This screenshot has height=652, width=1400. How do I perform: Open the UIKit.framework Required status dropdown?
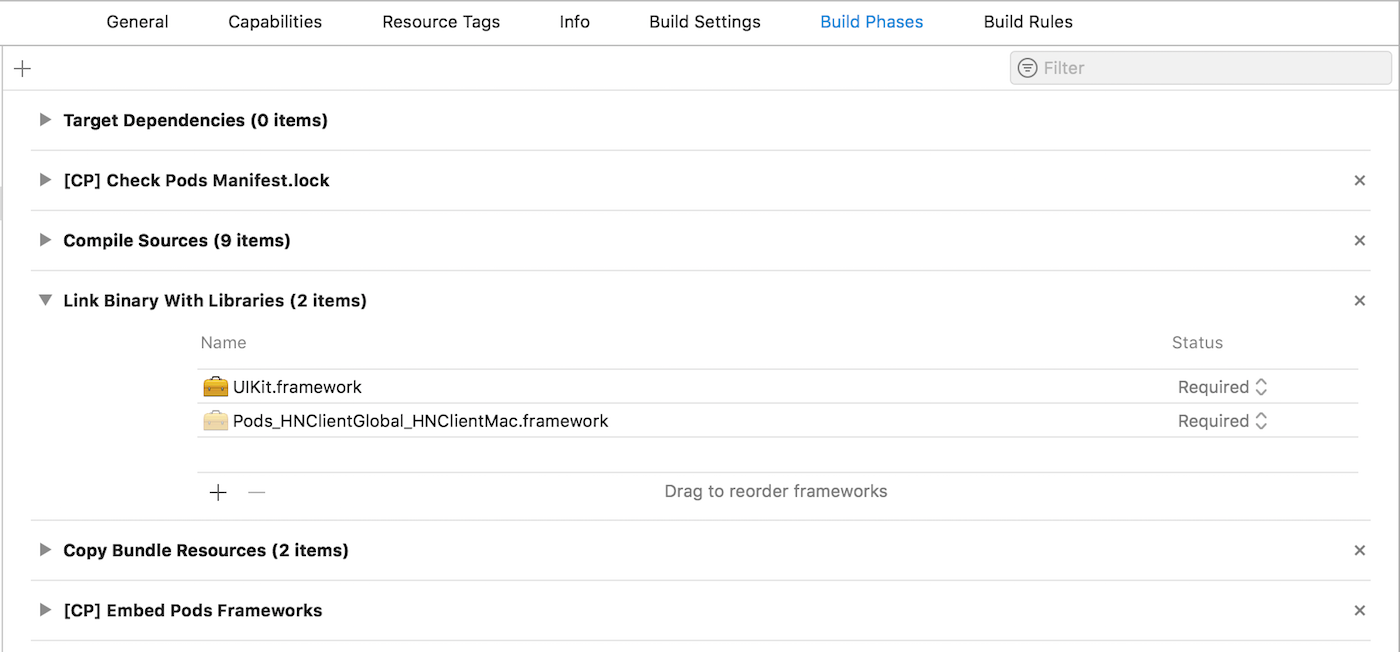pyautogui.click(x=1223, y=387)
